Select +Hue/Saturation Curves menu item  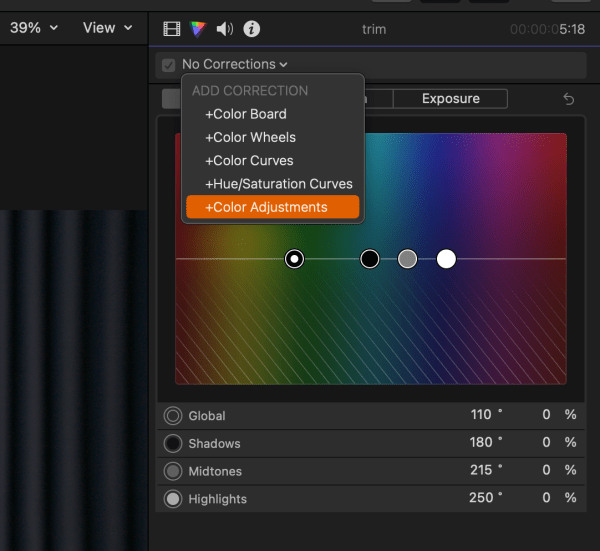tap(278, 184)
